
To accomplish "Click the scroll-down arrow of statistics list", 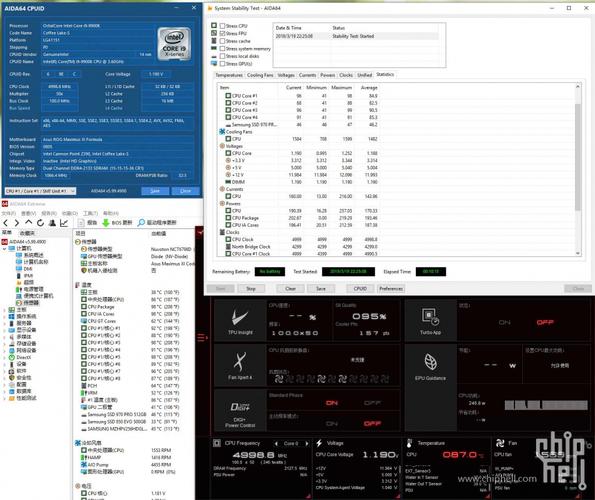I will point(578,253).
